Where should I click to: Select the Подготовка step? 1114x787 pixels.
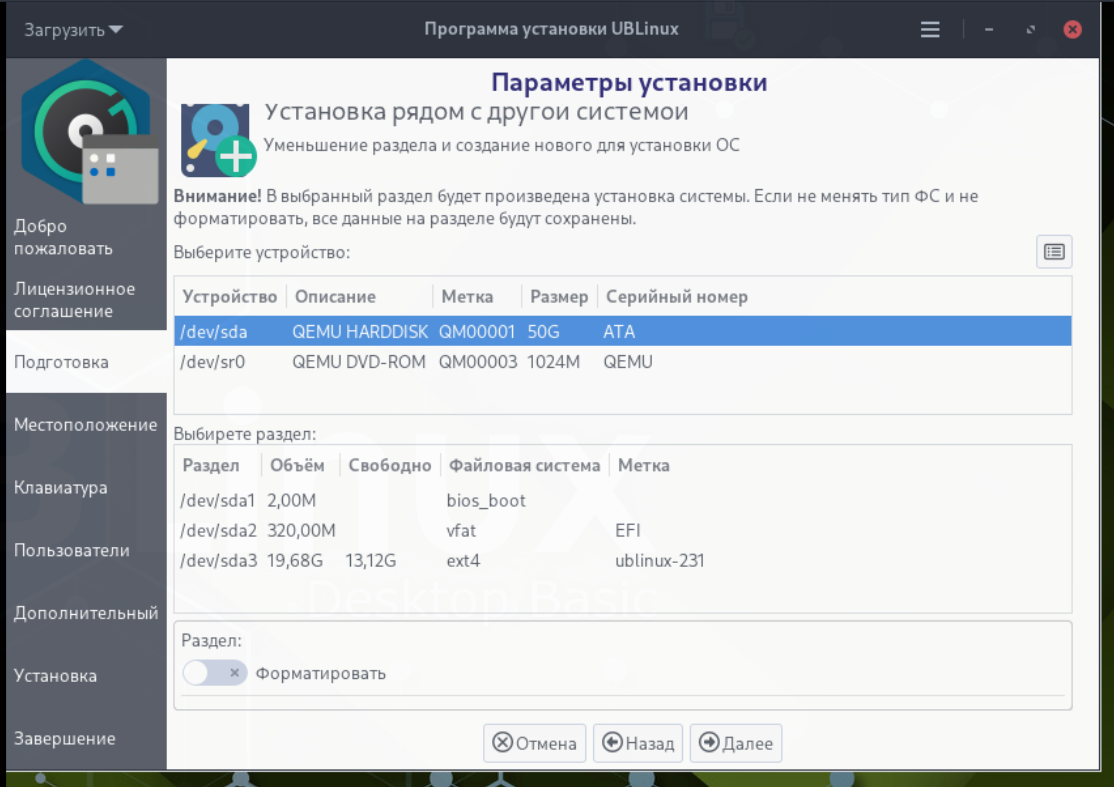coord(86,362)
